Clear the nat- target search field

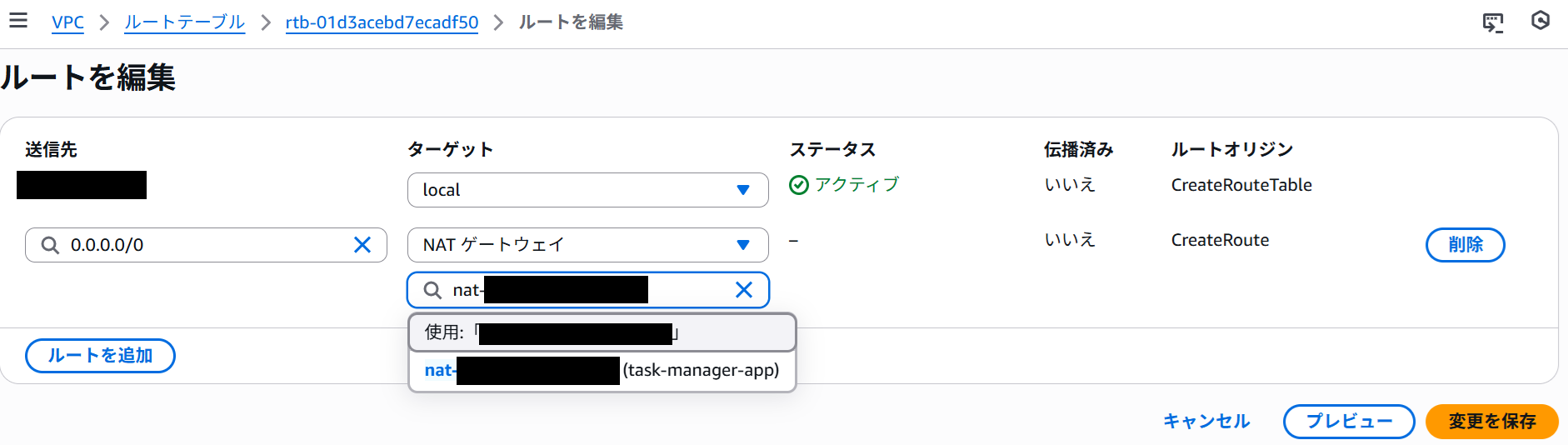(744, 290)
